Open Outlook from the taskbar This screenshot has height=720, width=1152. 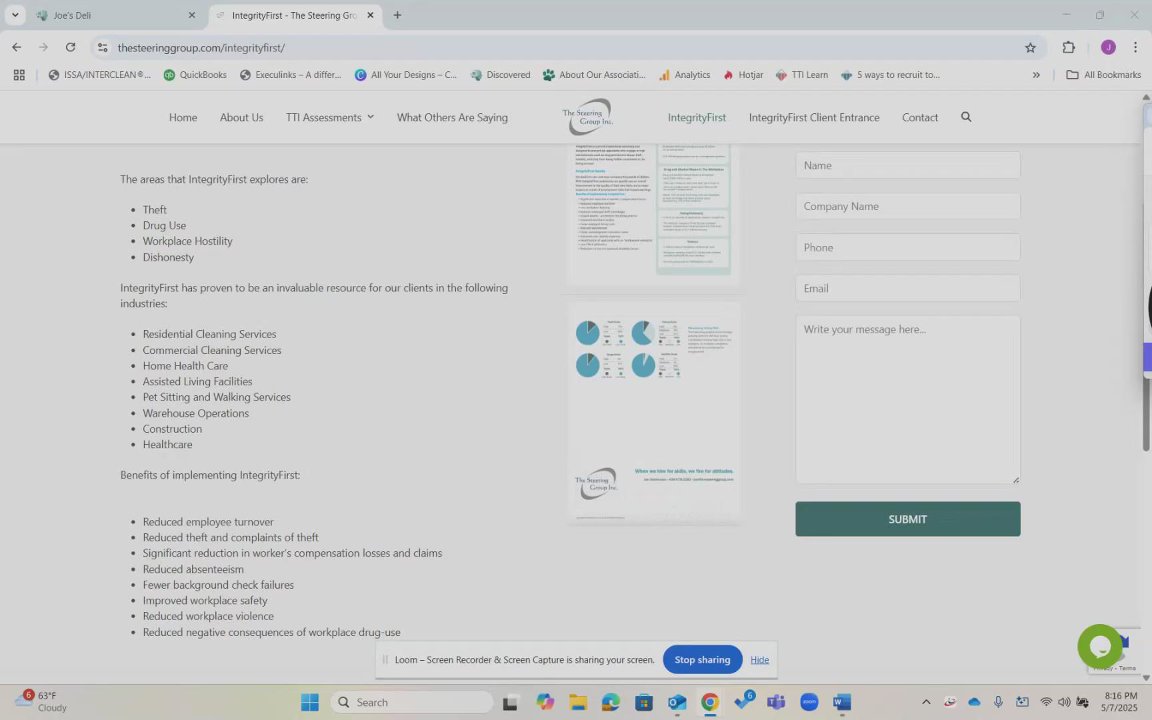click(x=677, y=702)
